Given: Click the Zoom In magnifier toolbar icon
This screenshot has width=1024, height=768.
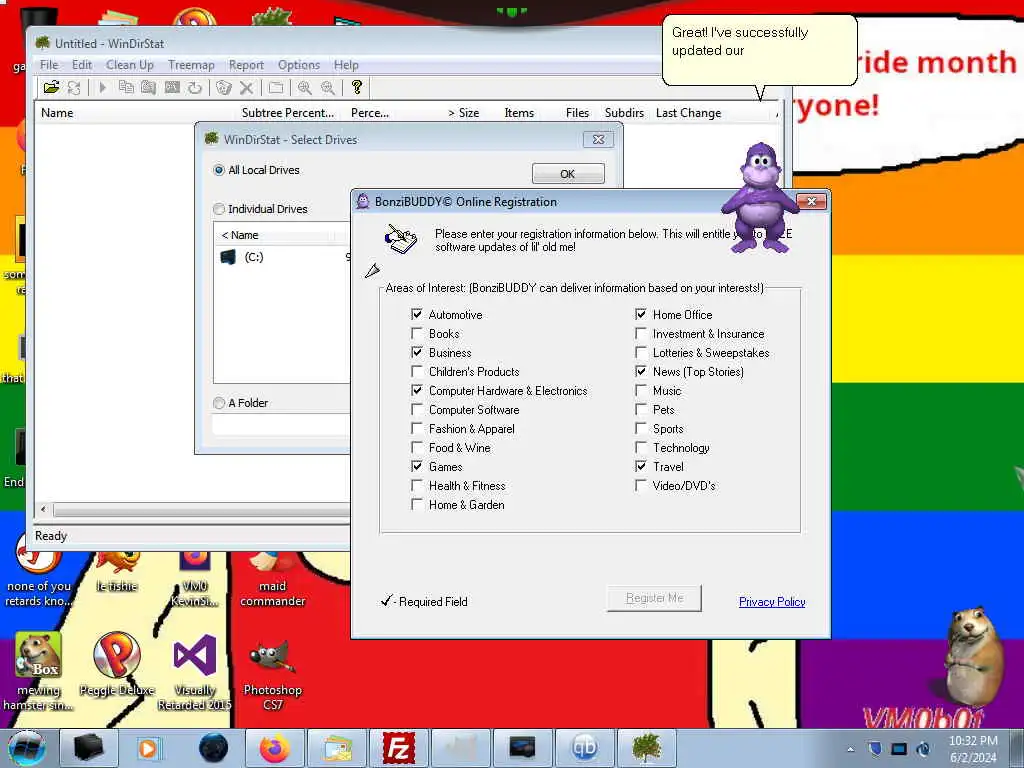Looking at the screenshot, I should point(304,87).
